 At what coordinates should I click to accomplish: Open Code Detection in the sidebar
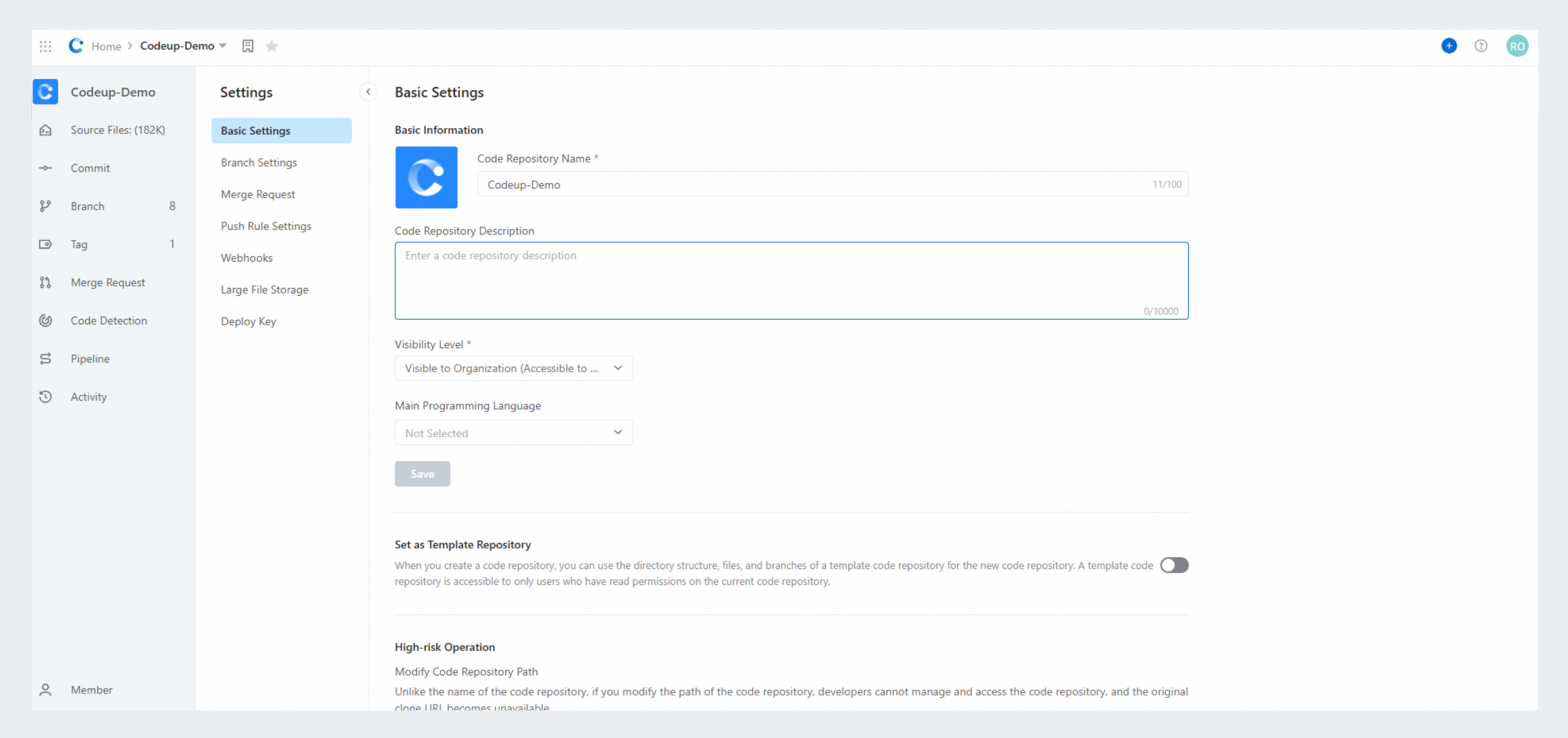[108, 321]
